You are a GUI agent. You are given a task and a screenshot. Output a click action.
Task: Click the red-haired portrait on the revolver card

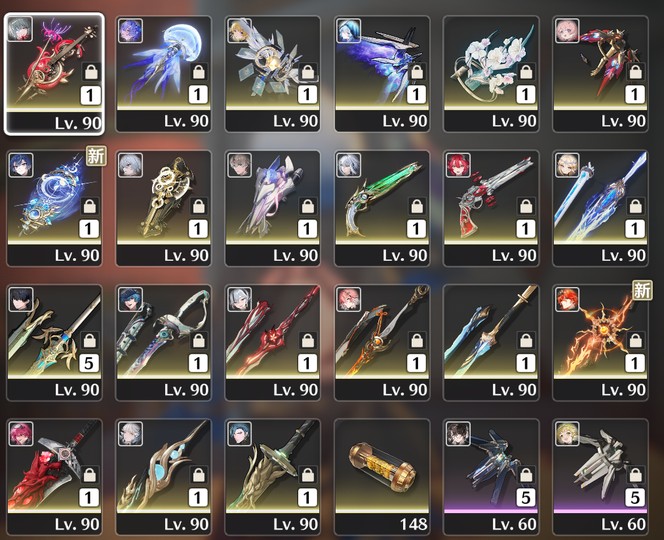click(x=458, y=165)
